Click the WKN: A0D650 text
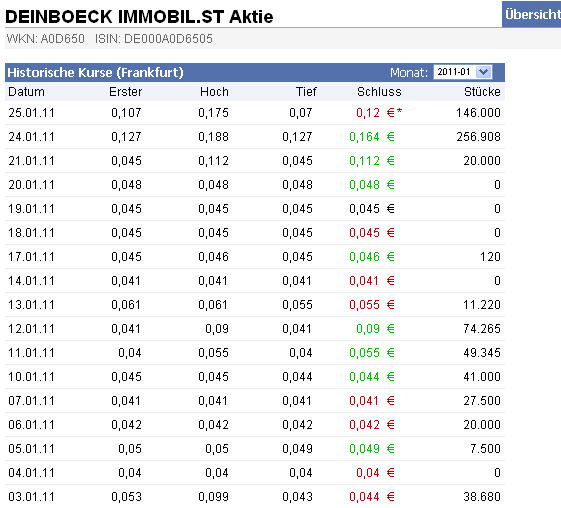The width and height of the screenshot is (561, 508). click(45, 39)
